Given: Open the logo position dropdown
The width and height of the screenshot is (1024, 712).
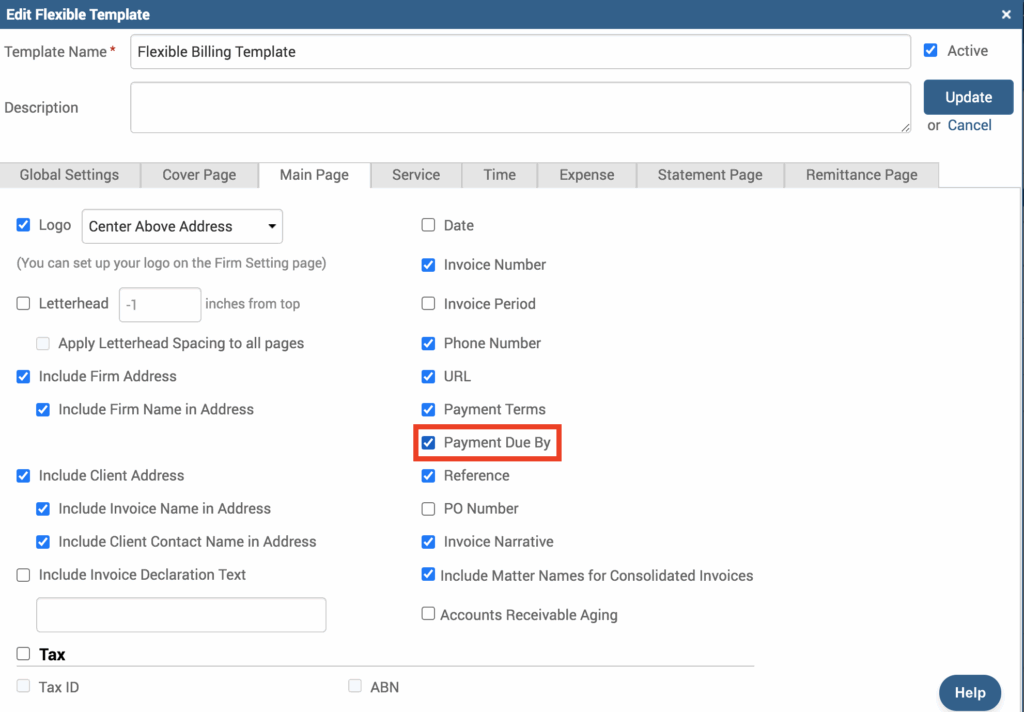Looking at the screenshot, I should click(x=182, y=226).
